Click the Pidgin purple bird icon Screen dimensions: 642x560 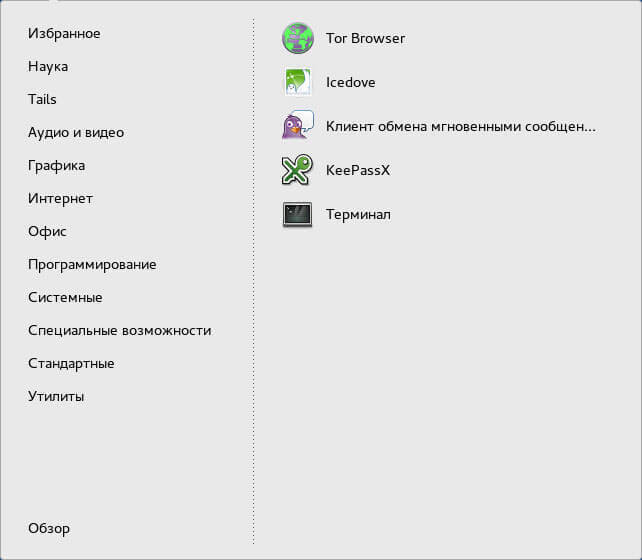point(298,125)
